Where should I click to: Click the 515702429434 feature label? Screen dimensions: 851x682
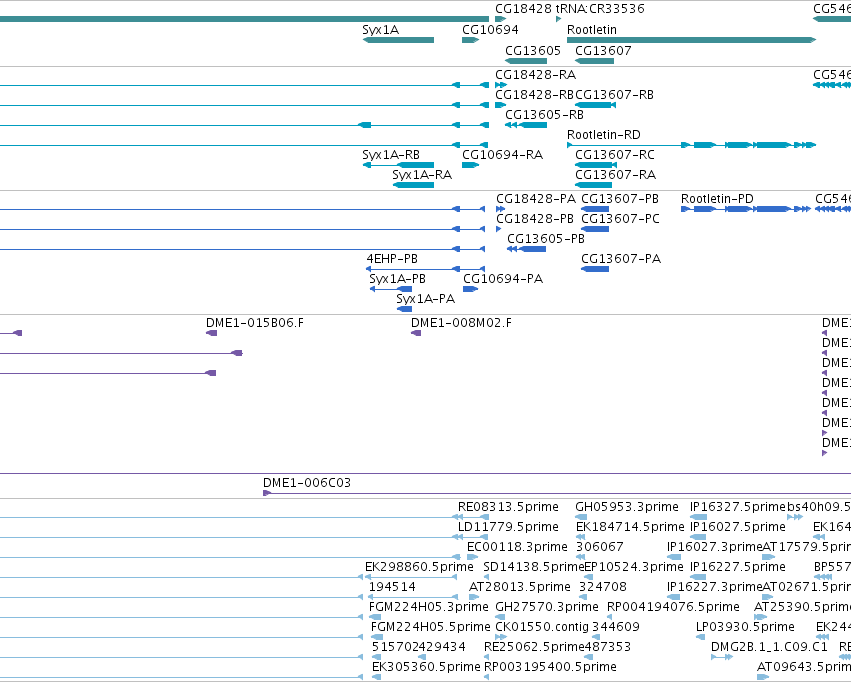tap(418, 647)
